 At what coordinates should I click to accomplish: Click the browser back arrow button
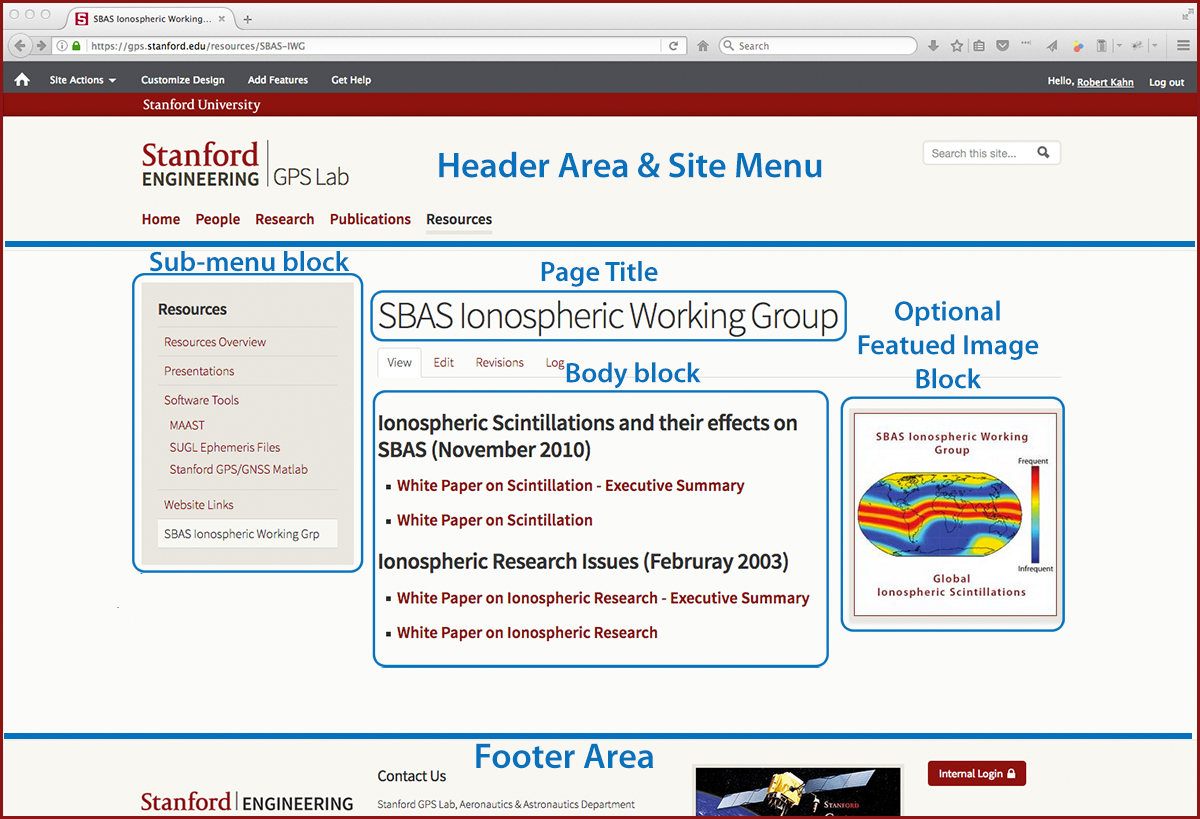pos(20,46)
